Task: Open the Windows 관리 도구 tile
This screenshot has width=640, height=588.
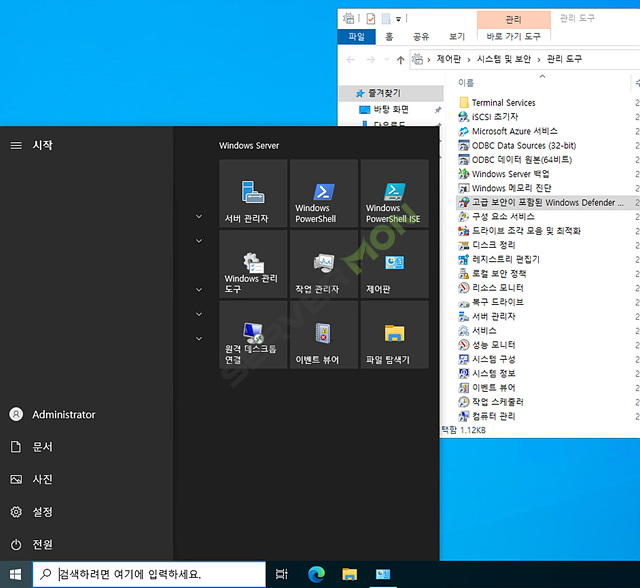Action: [x=253, y=264]
